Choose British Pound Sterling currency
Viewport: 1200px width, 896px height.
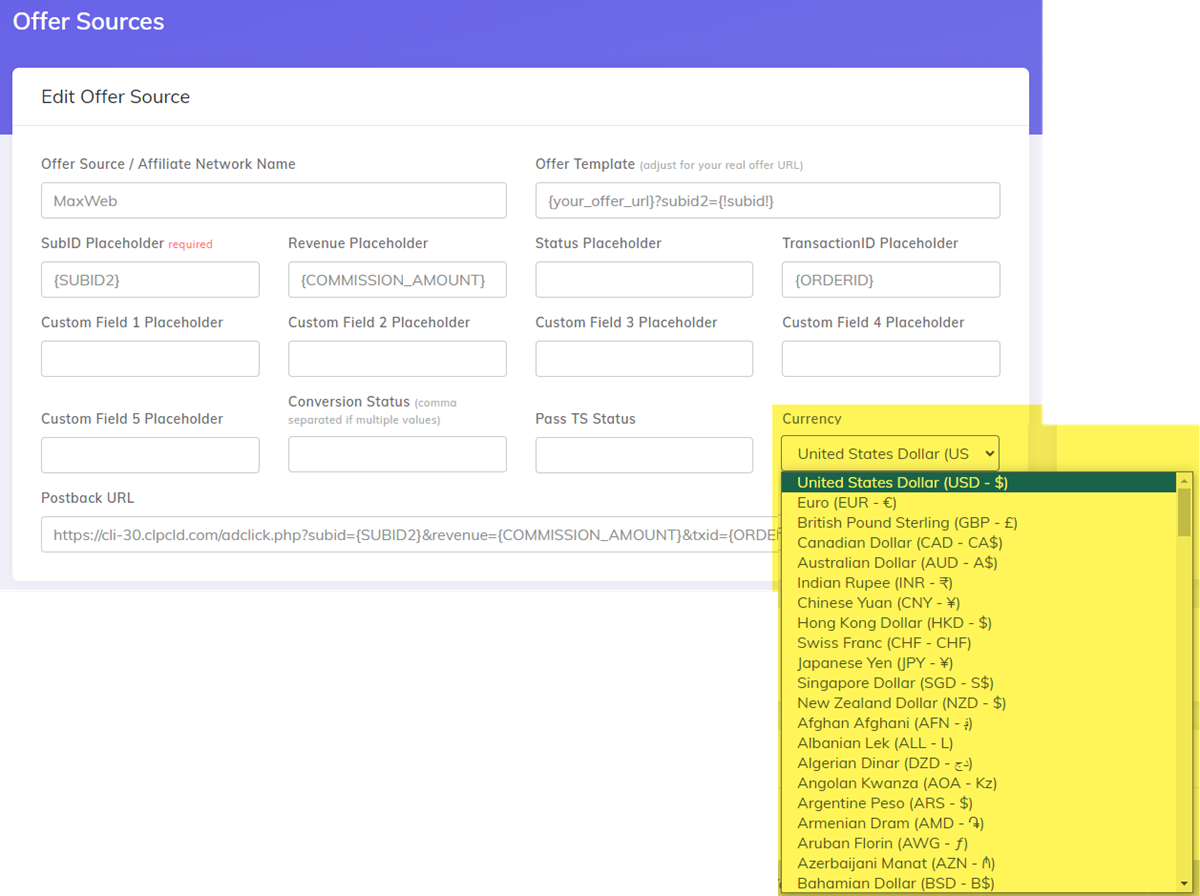point(906,523)
